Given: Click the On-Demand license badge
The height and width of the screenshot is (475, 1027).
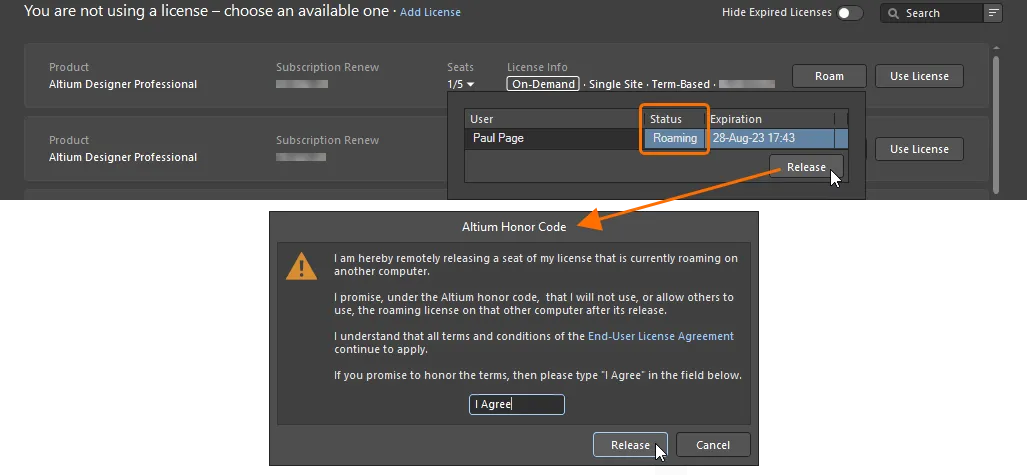Looking at the screenshot, I should (543, 84).
